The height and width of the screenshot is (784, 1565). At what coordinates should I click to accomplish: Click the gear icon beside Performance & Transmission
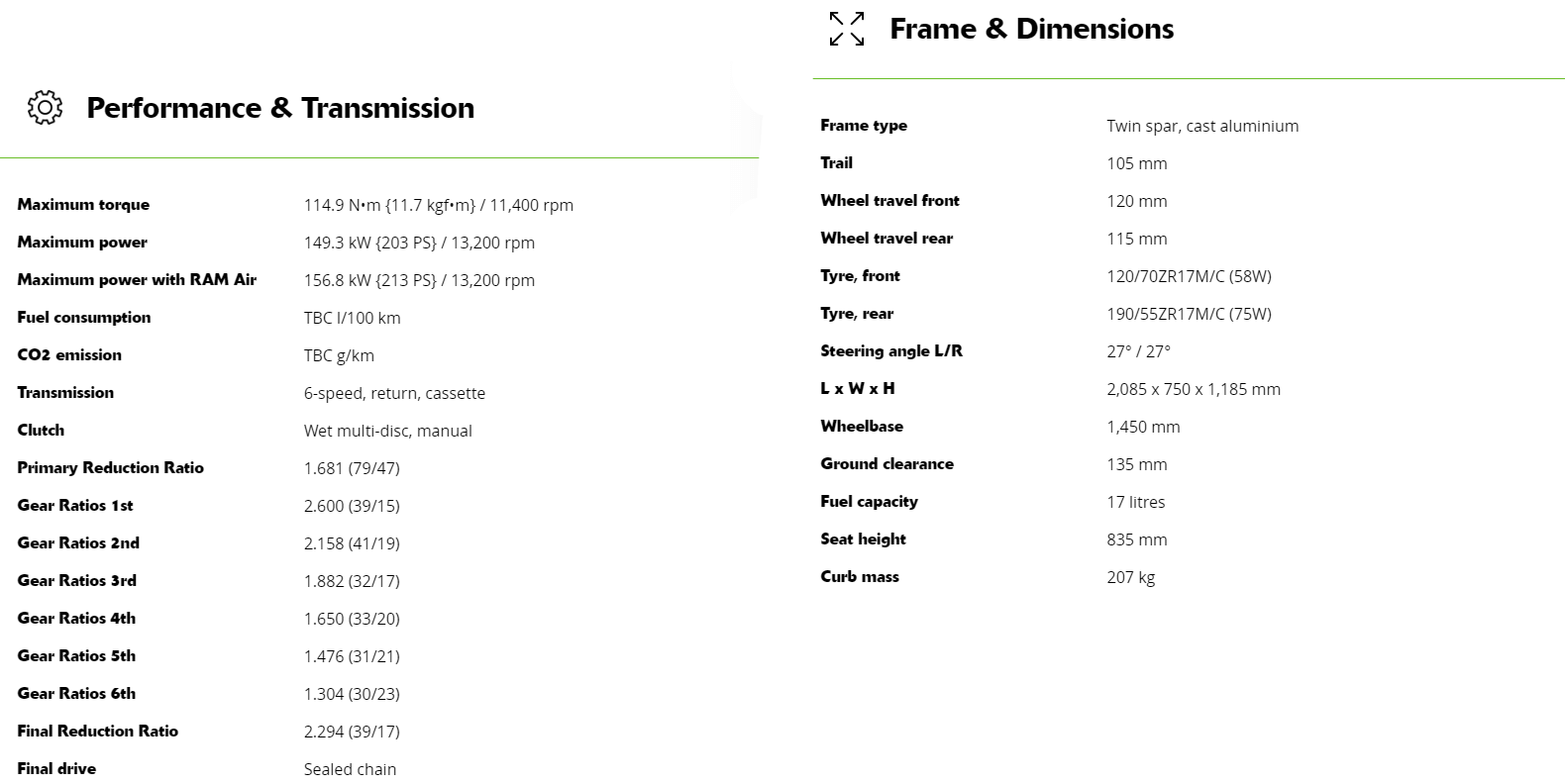45,108
